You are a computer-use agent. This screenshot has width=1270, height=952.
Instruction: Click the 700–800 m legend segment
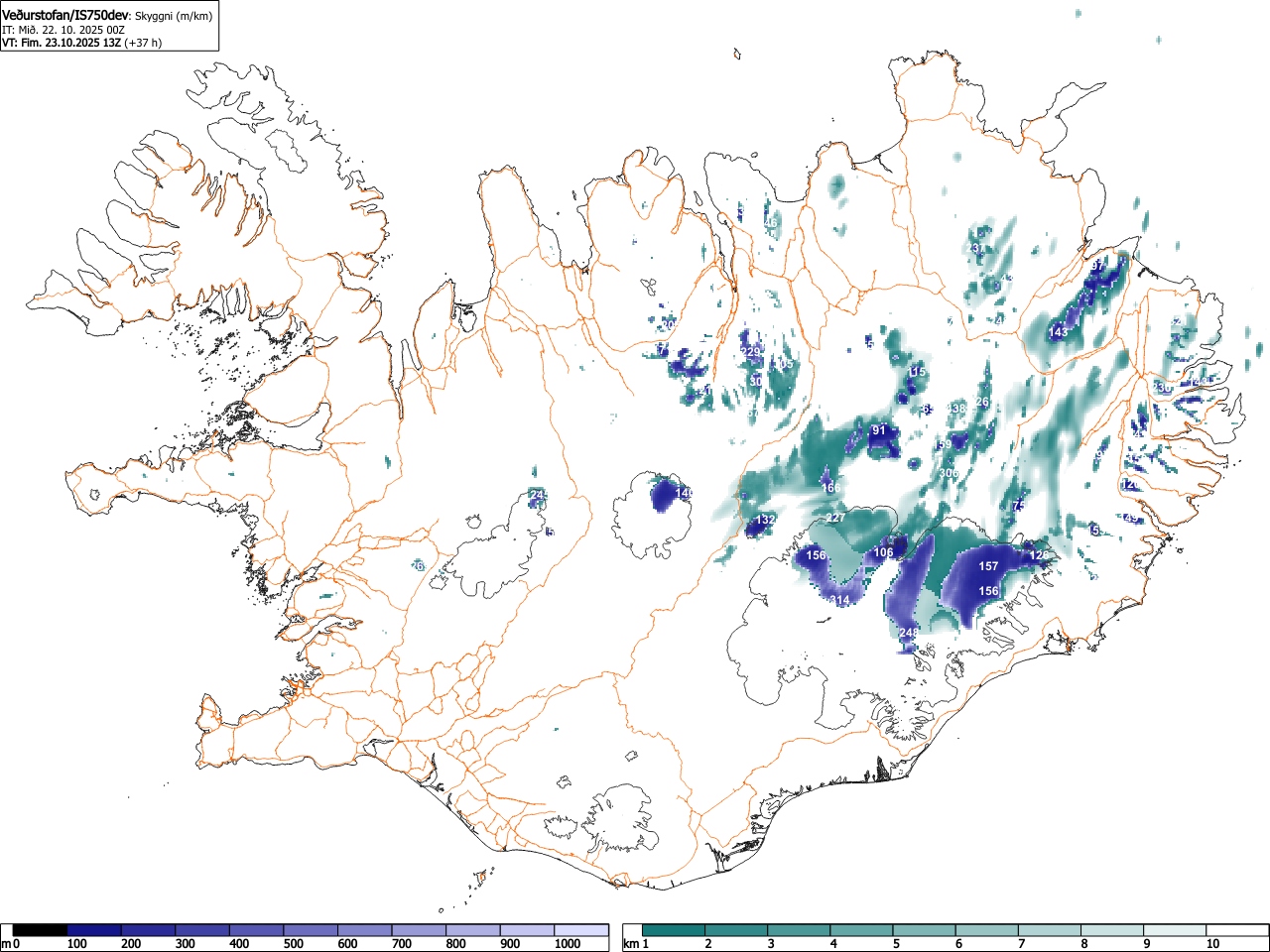click(419, 930)
